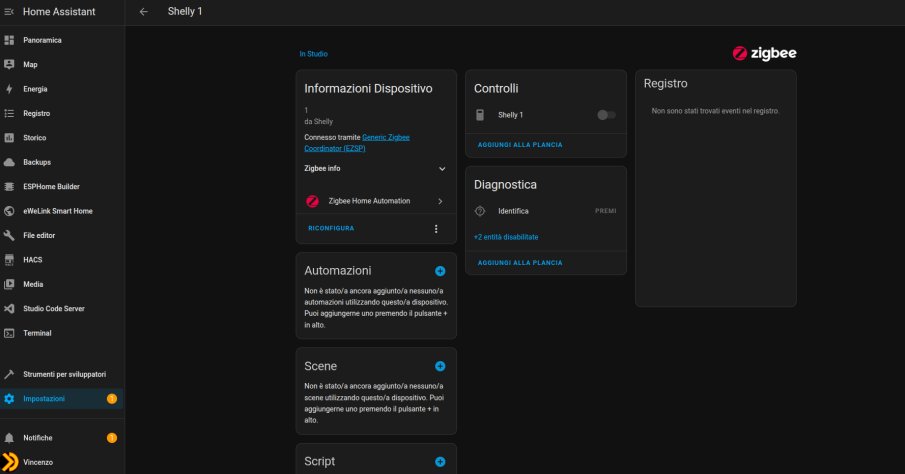
Task: Add an automation with the plus icon
Action: [440, 271]
